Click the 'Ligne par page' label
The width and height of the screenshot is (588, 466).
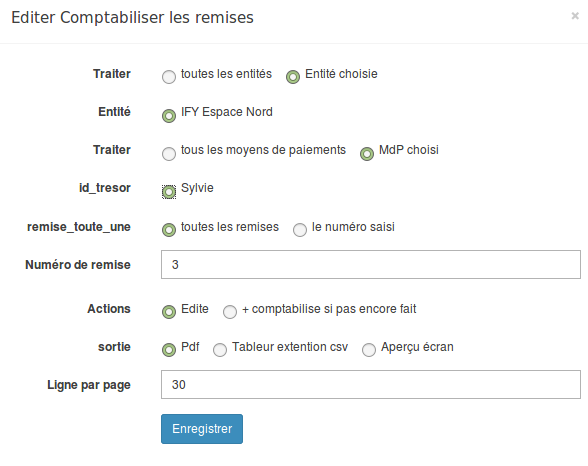89,385
